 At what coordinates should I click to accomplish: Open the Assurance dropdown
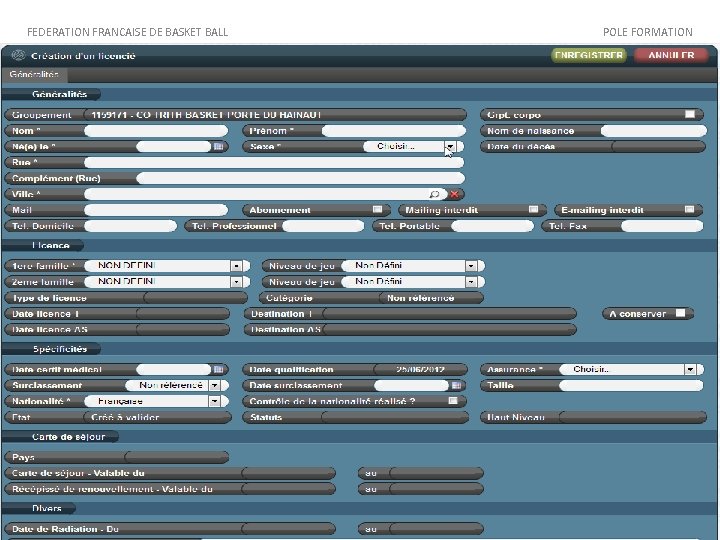coord(690,369)
